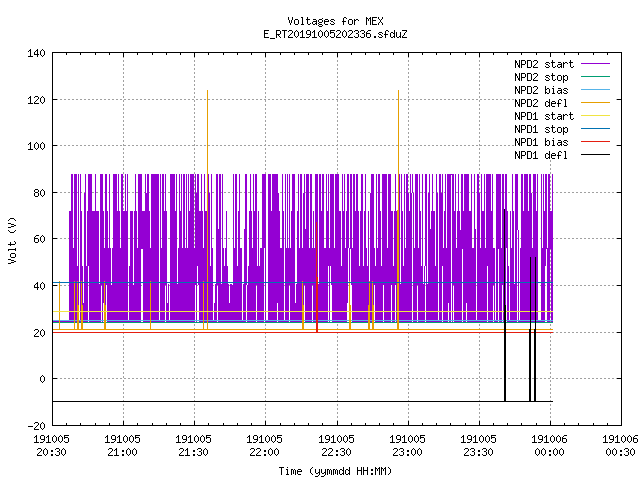
Task: Click the tallest black NPD1 defl spike
Action: (x=505, y=305)
